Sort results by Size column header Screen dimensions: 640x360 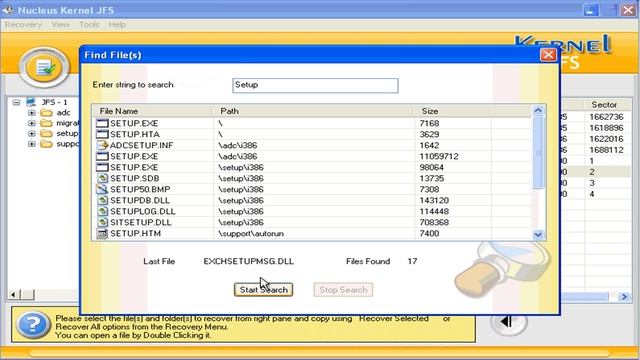tap(452, 111)
